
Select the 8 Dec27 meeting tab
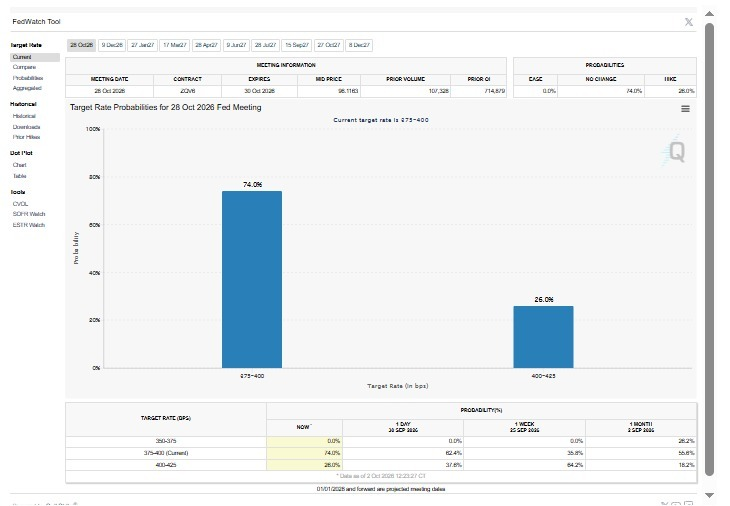(359, 45)
